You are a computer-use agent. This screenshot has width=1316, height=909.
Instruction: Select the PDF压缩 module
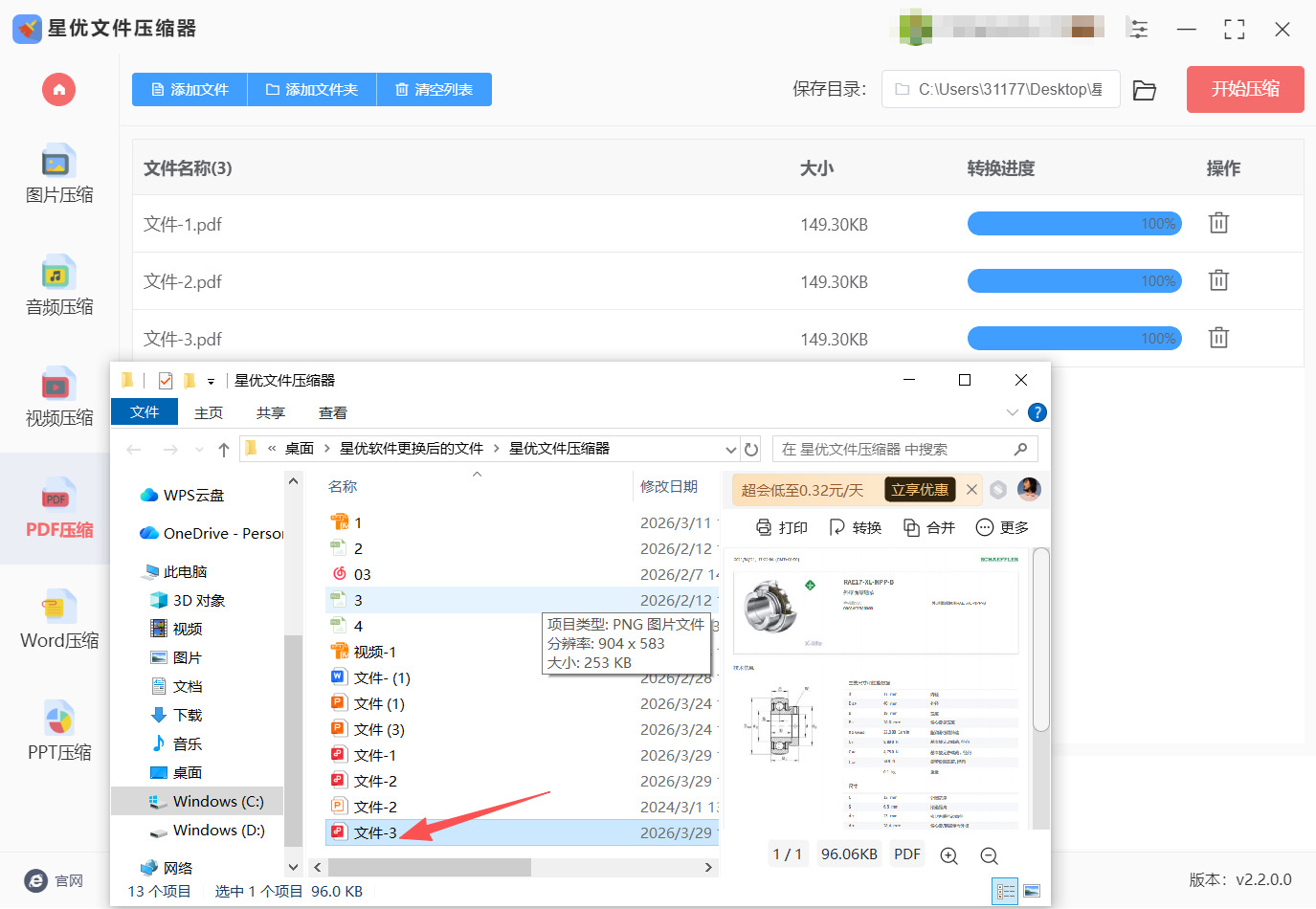click(59, 509)
